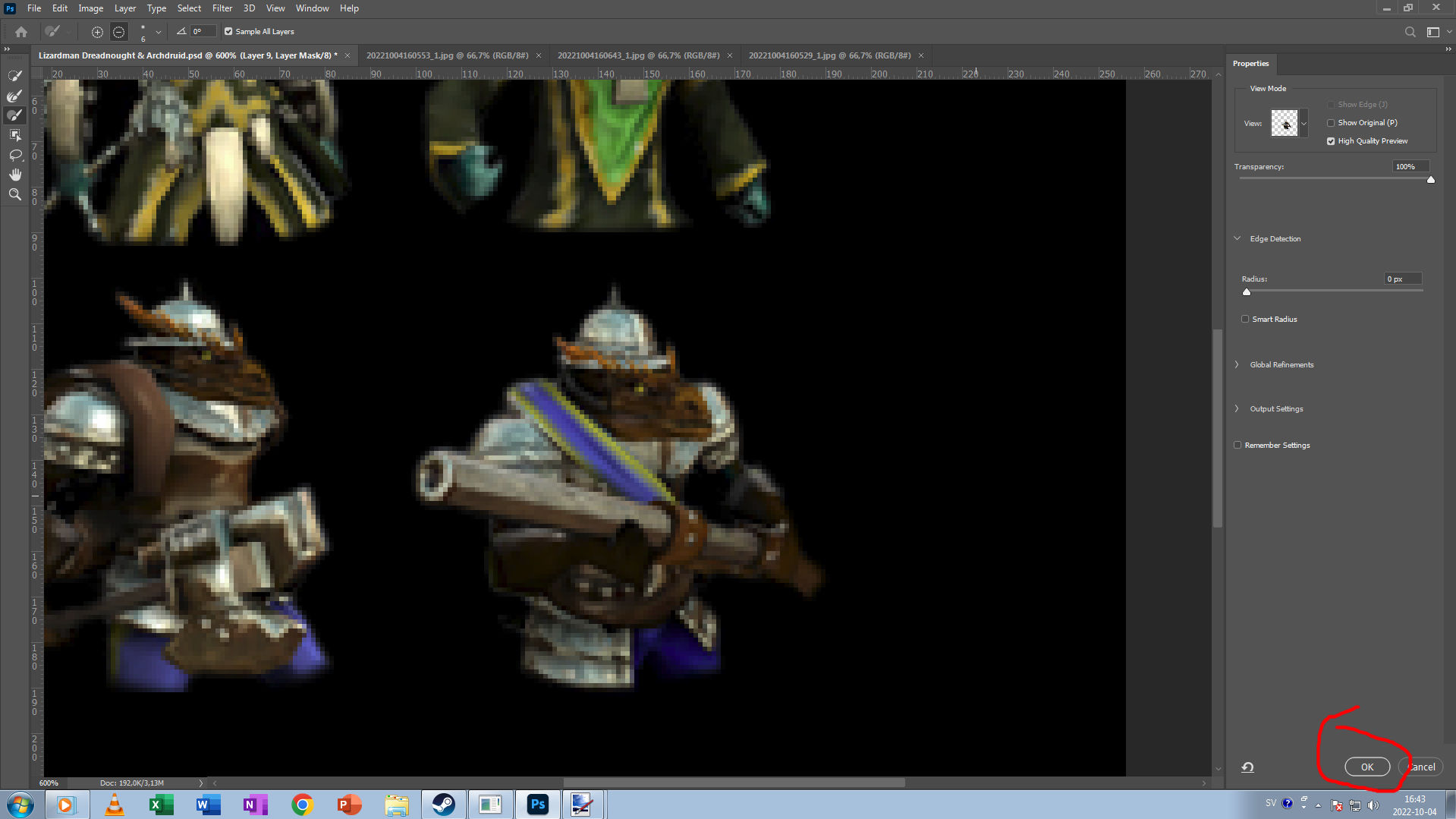Enable the Smart Radius checkbox
The image size is (1456, 819).
pos(1245,320)
